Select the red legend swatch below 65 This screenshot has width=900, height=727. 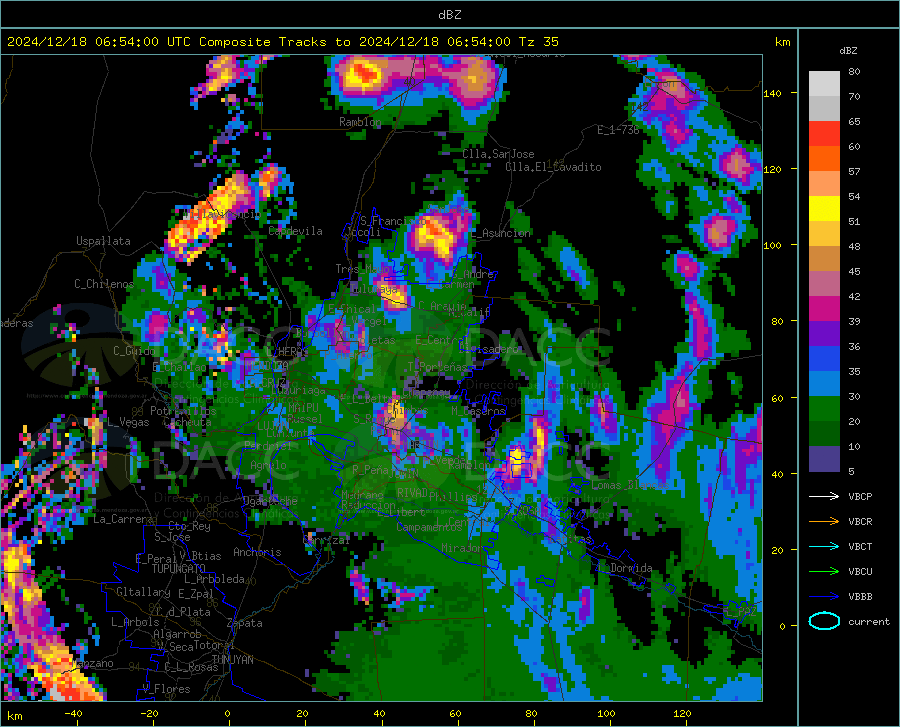[824, 134]
